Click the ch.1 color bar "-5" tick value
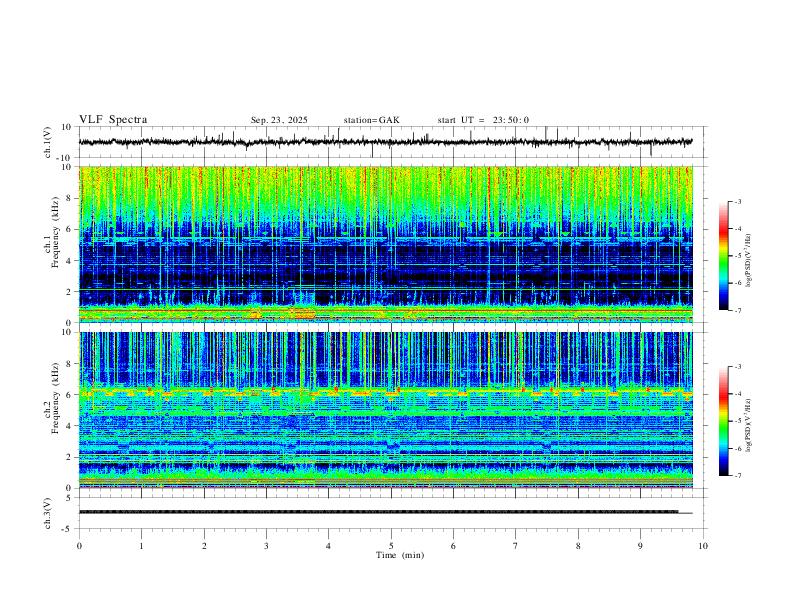This screenshot has width=792, height=612. tap(738, 256)
